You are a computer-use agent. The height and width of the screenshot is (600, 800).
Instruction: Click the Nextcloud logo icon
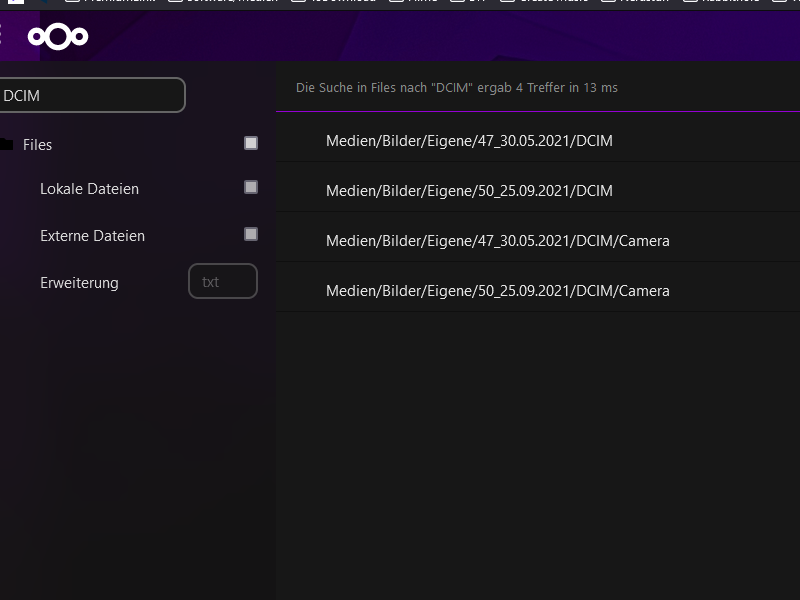(58, 36)
